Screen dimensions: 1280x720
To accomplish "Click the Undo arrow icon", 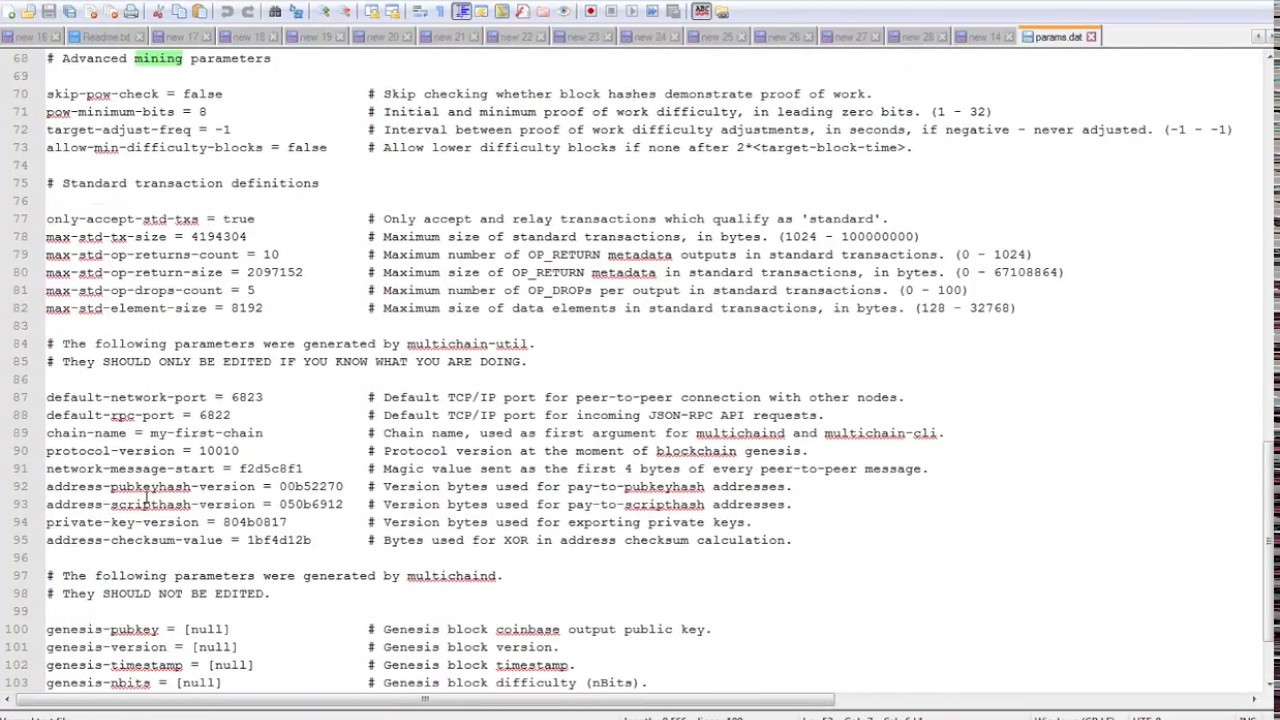I will click(227, 12).
